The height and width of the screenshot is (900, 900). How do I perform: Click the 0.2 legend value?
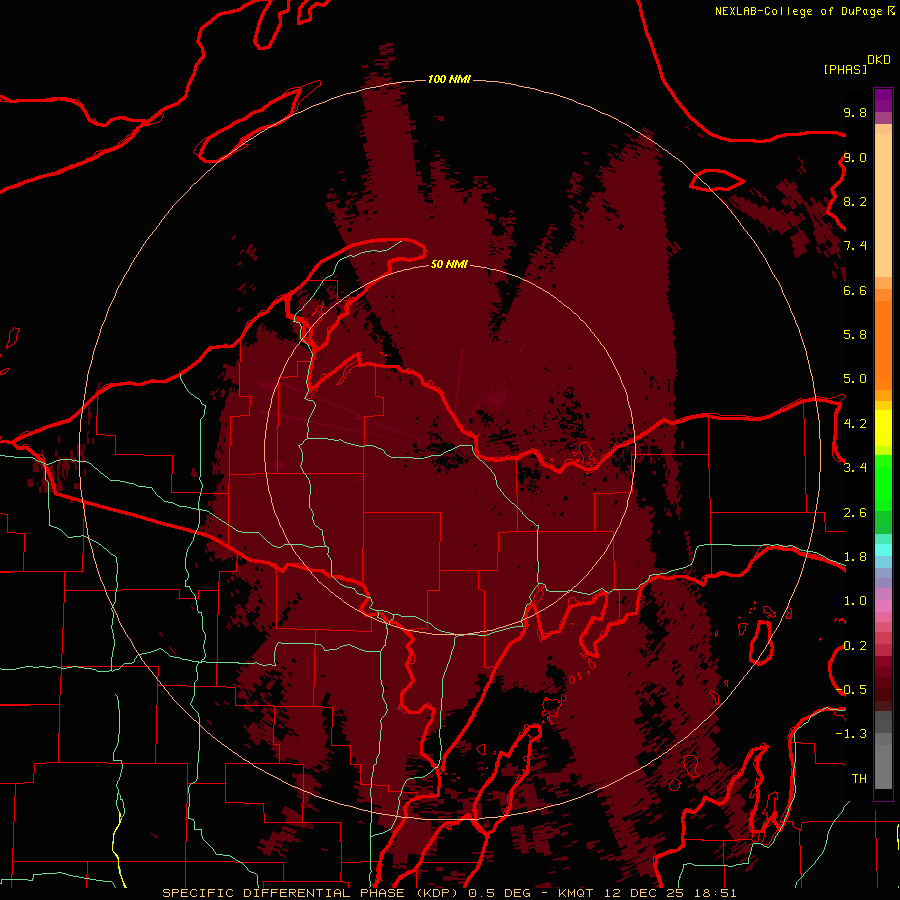point(855,646)
